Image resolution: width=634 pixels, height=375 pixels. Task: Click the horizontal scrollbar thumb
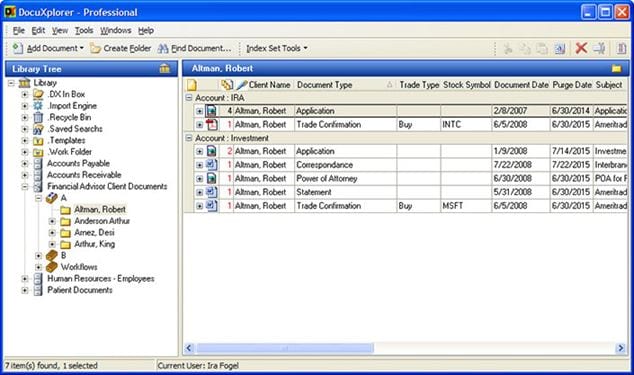click(x=285, y=348)
